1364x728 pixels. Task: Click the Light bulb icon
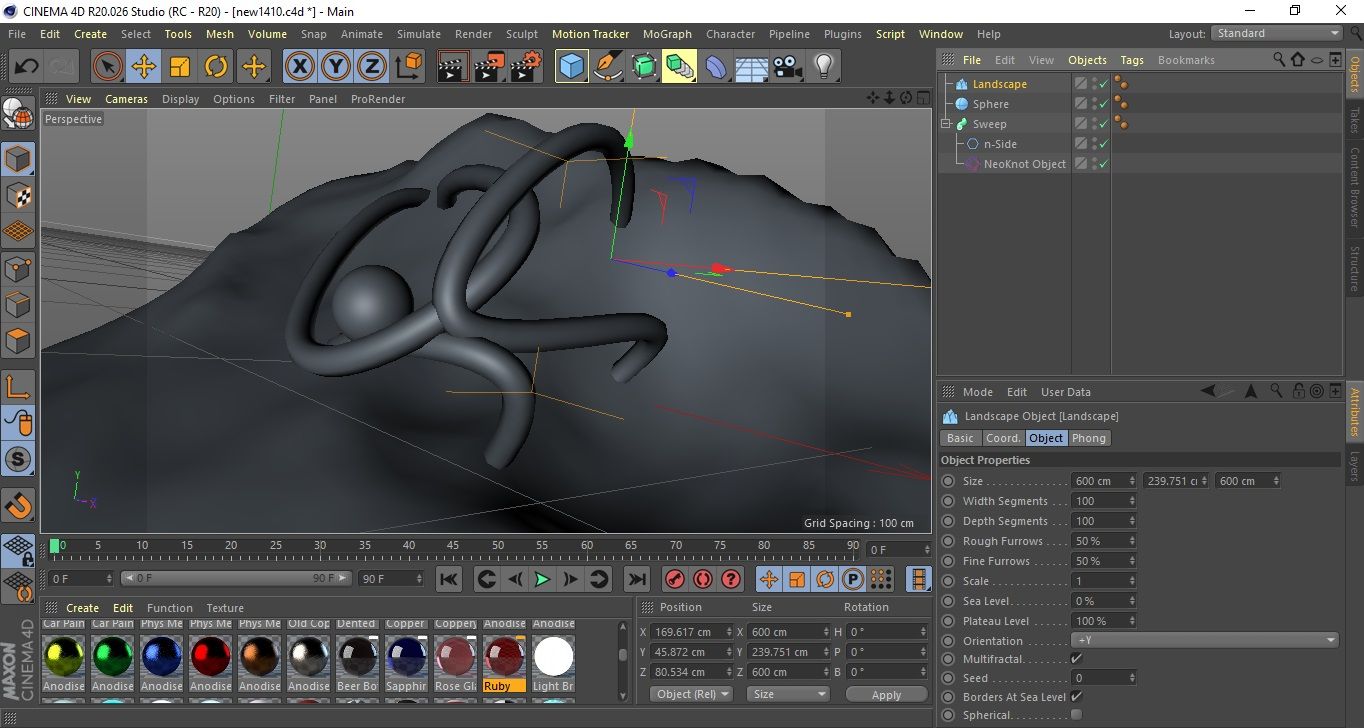pos(823,67)
